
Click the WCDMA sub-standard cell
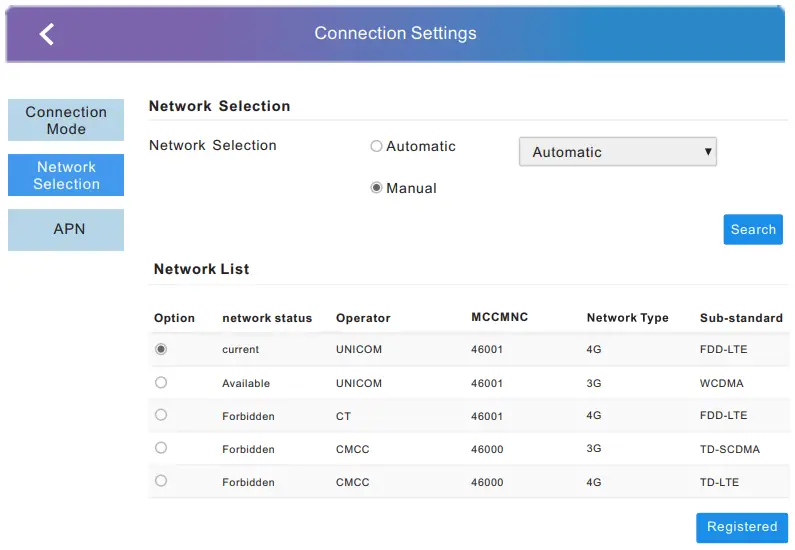[x=721, y=383]
